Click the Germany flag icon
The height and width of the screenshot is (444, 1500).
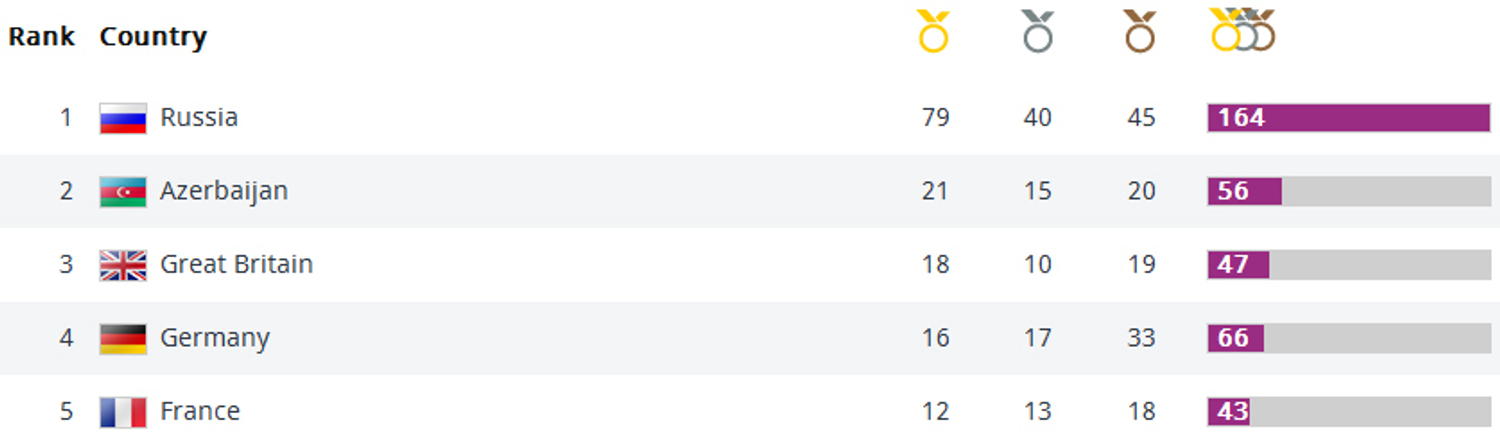[123, 339]
